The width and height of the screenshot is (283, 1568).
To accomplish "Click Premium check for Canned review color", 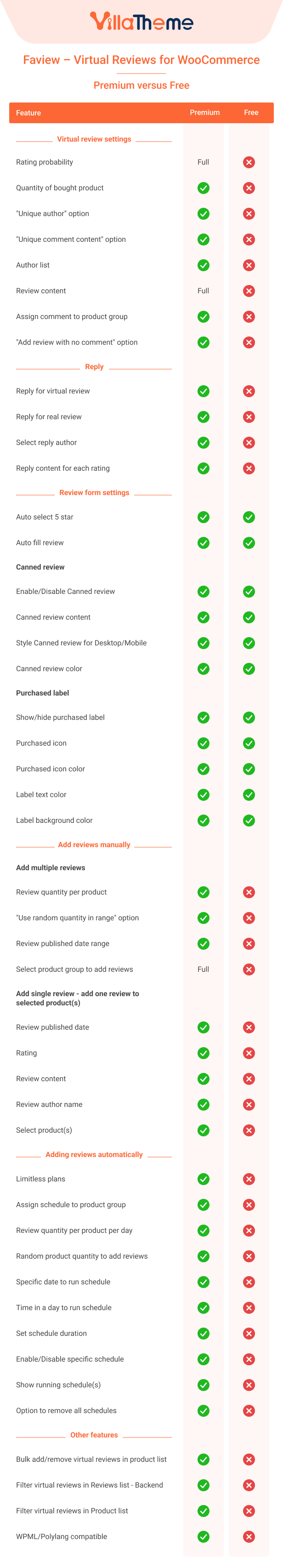I will pyautogui.click(x=203, y=669).
